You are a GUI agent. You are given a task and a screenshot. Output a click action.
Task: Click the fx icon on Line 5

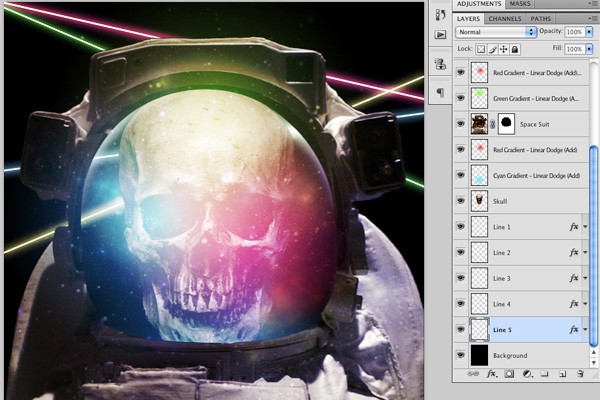pos(574,329)
